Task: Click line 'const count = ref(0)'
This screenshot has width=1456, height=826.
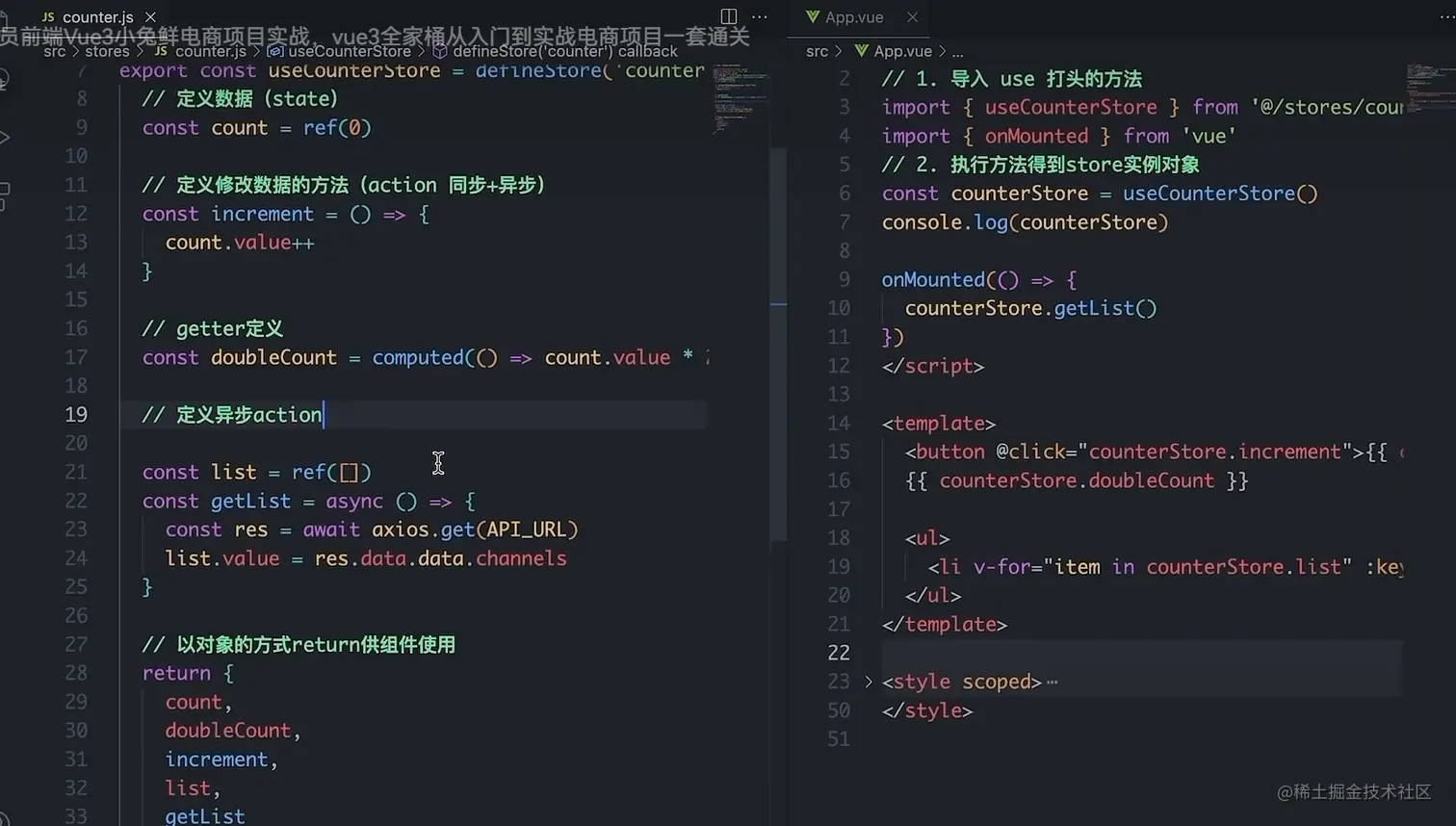Action: coord(257,127)
